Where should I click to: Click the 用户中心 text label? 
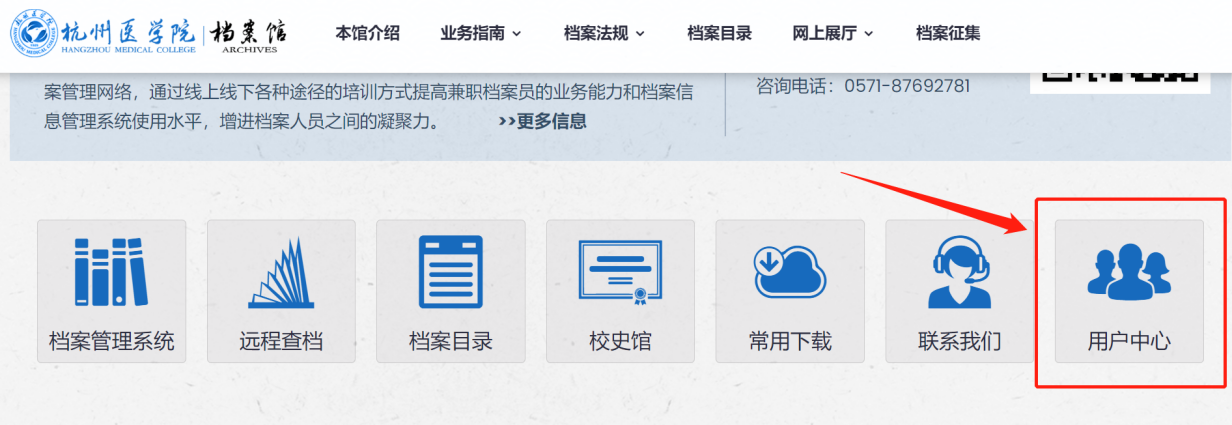pos(1129,342)
